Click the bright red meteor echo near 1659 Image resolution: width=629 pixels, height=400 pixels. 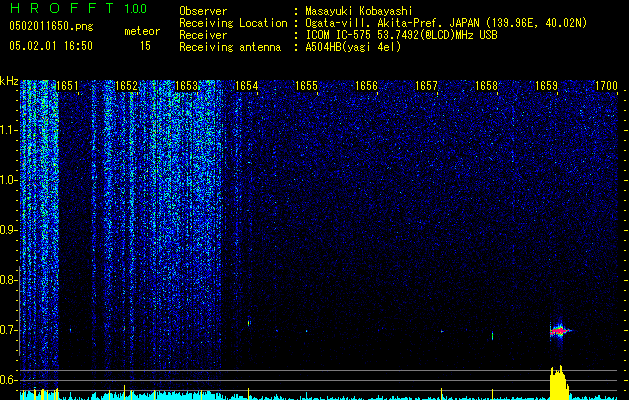click(x=559, y=331)
